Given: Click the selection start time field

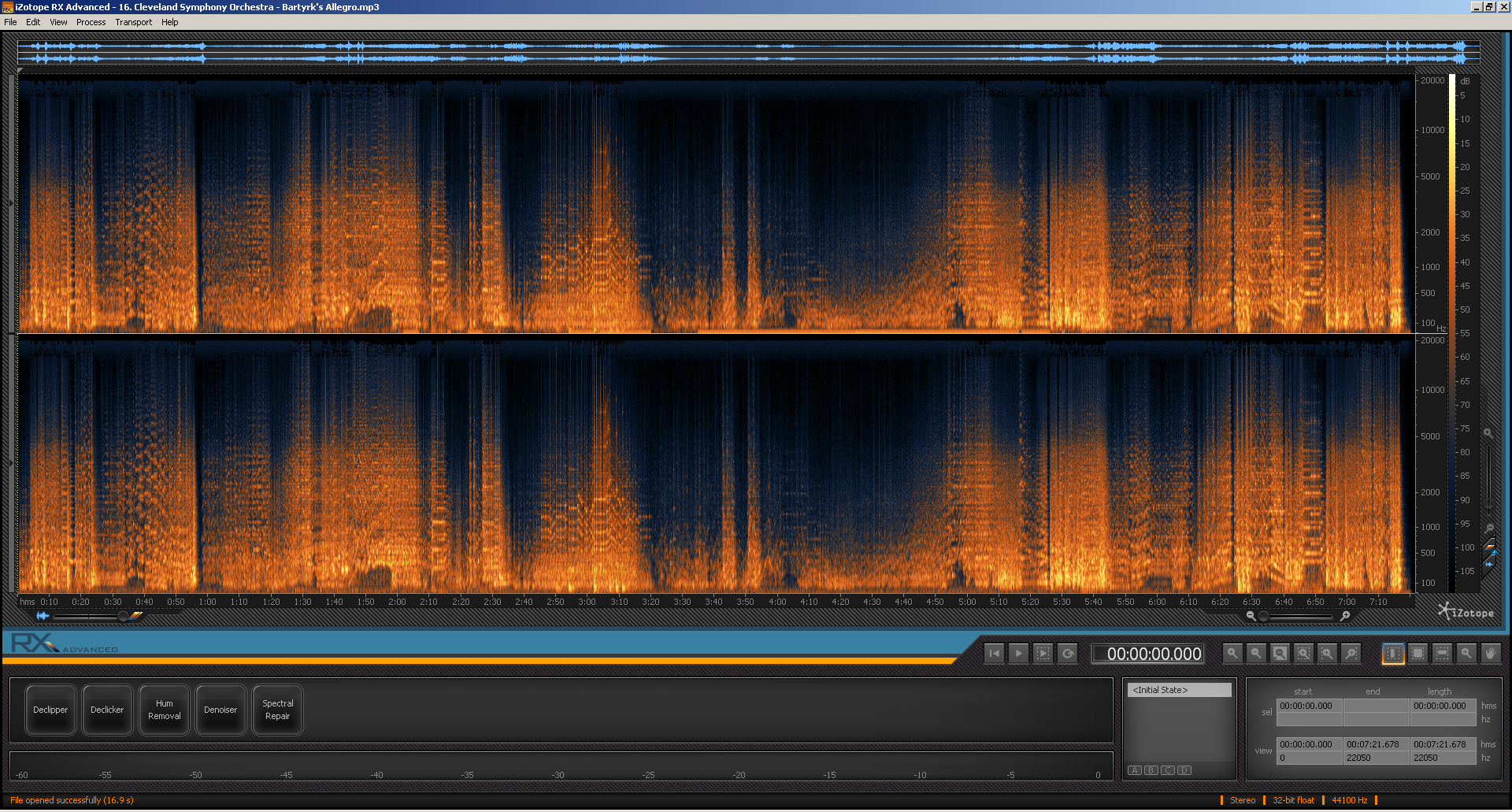Looking at the screenshot, I should [x=1310, y=706].
